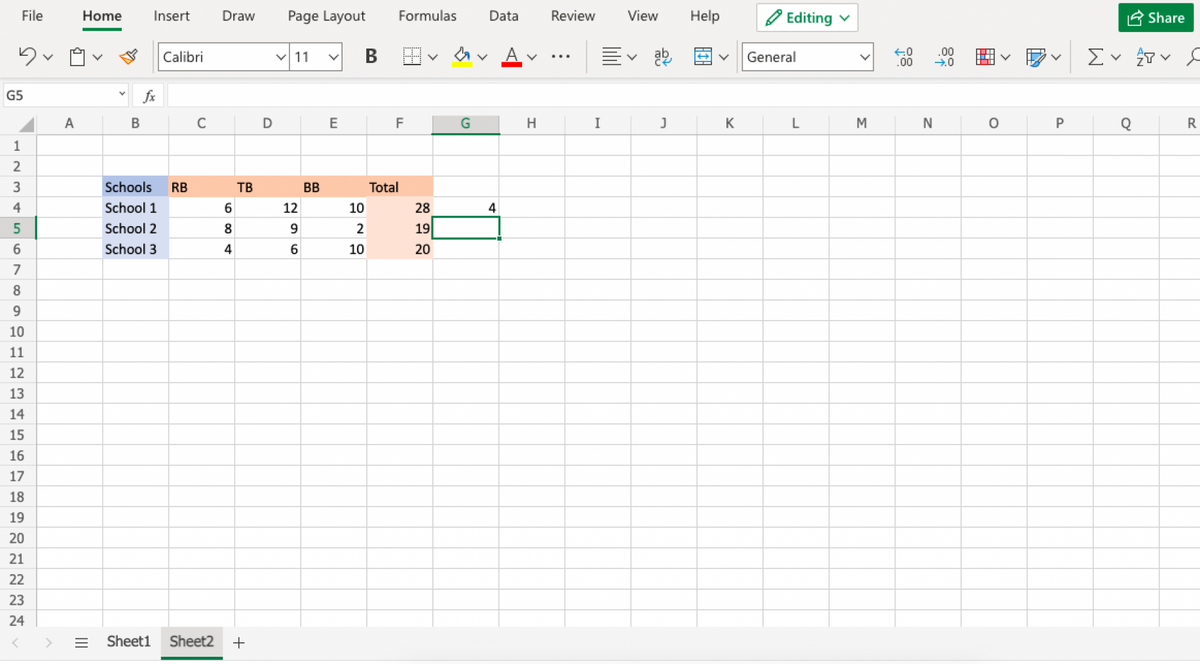Click the Paste clipboard icon
The image size is (1200, 664).
pyautogui.click(x=78, y=57)
